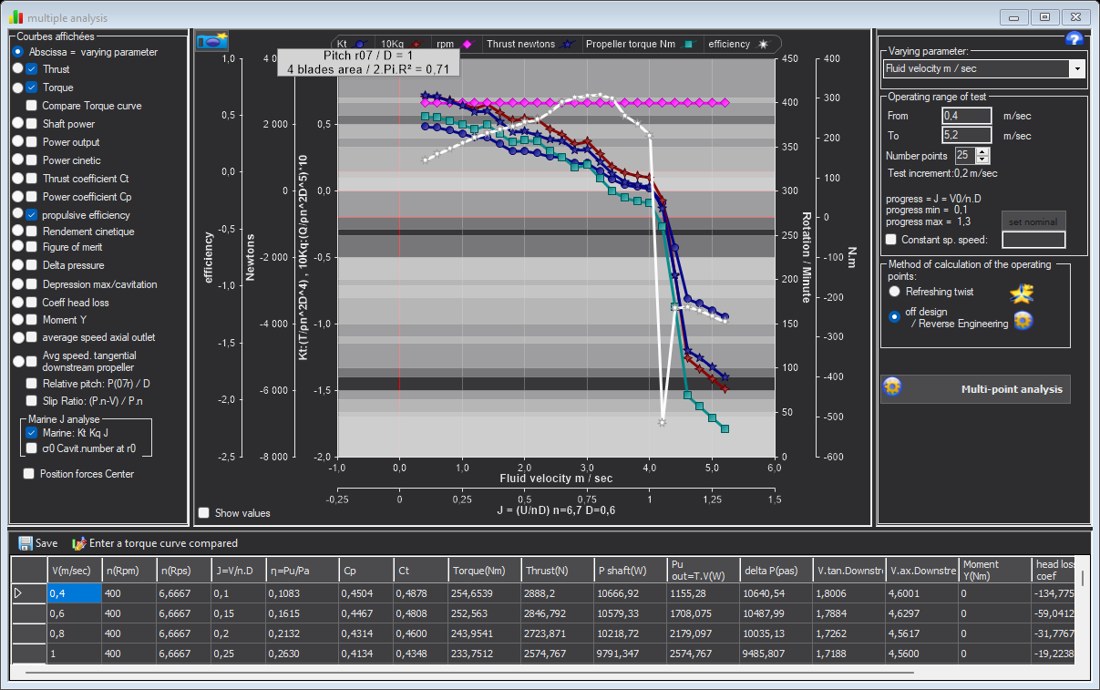Click the cell value 254,6539

pyautogui.click(x=485, y=593)
